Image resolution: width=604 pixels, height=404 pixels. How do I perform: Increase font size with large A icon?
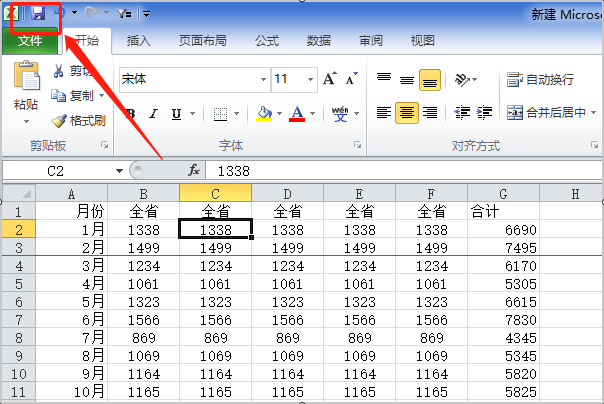tap(330, 78)
